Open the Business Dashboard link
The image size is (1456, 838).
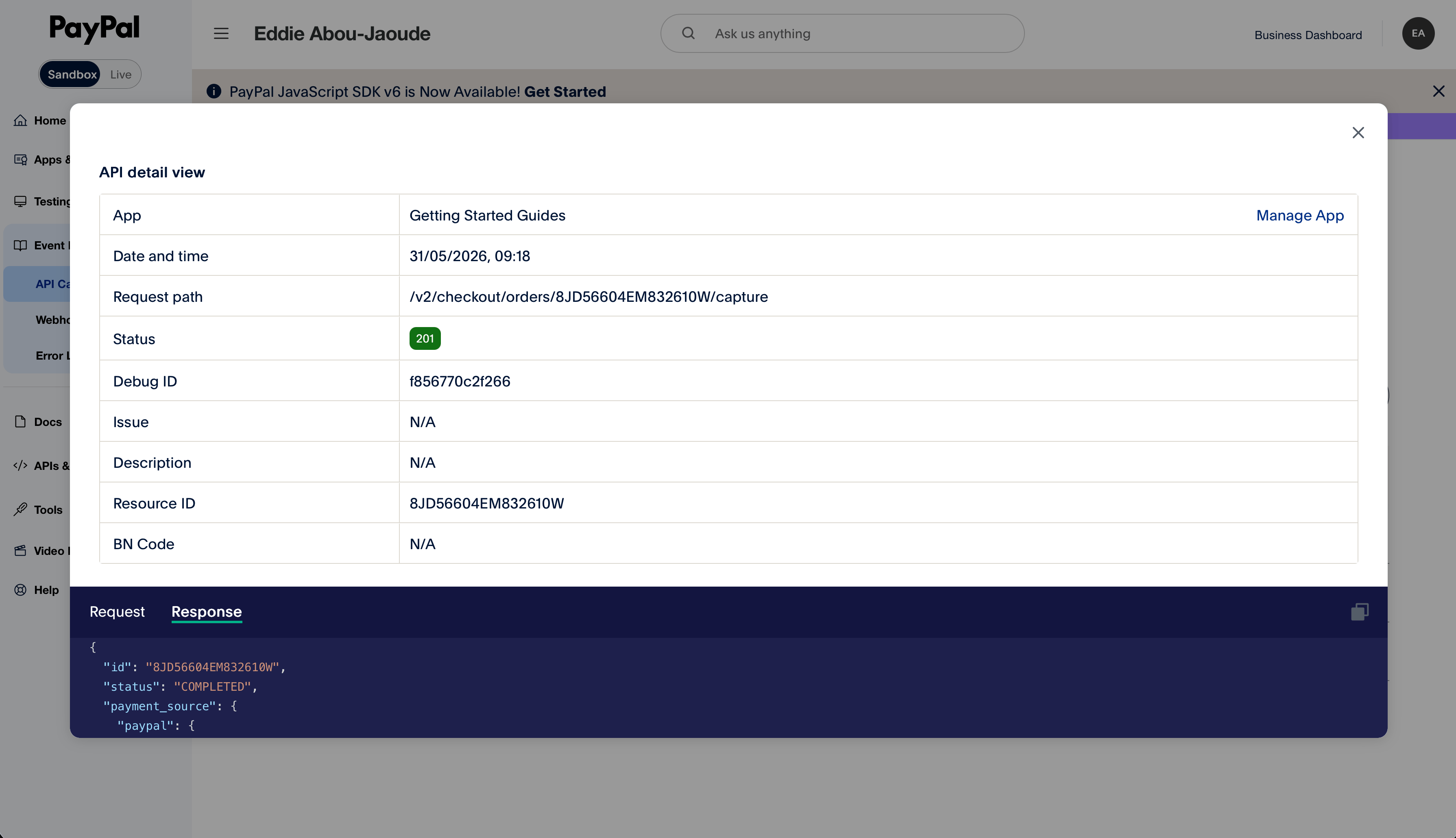pyautogui.click(x=1308, y=35)
